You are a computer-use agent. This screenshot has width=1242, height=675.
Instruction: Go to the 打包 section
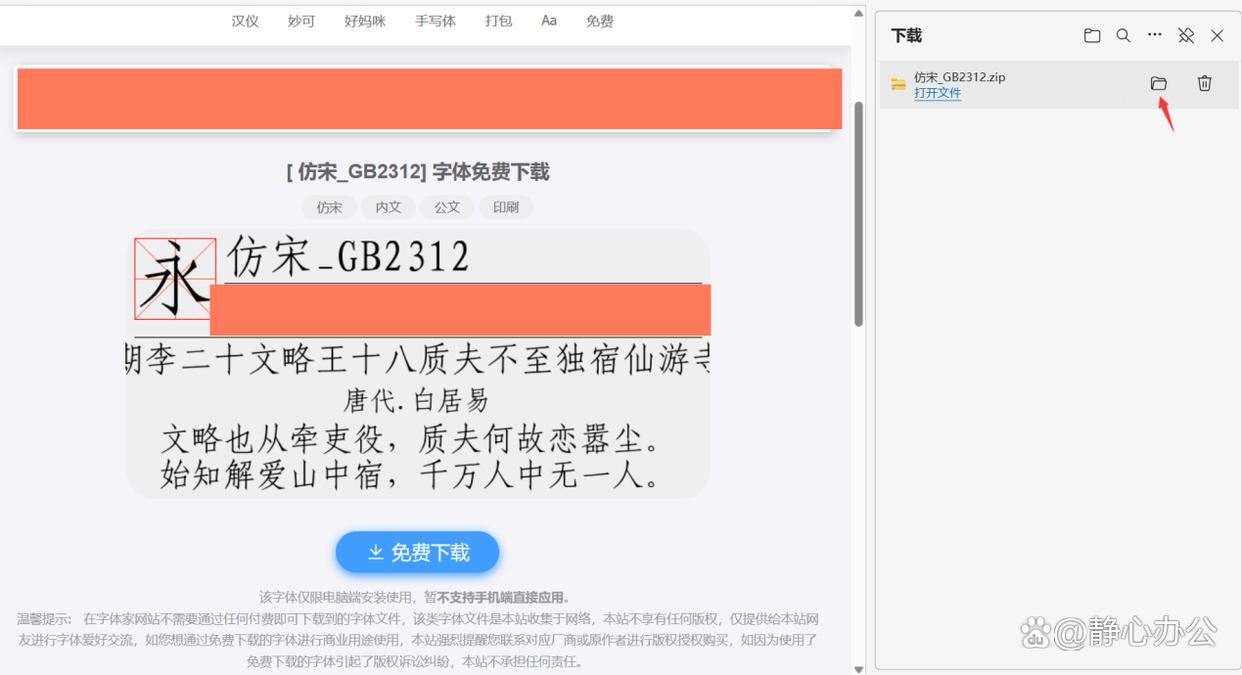point(498,20)
